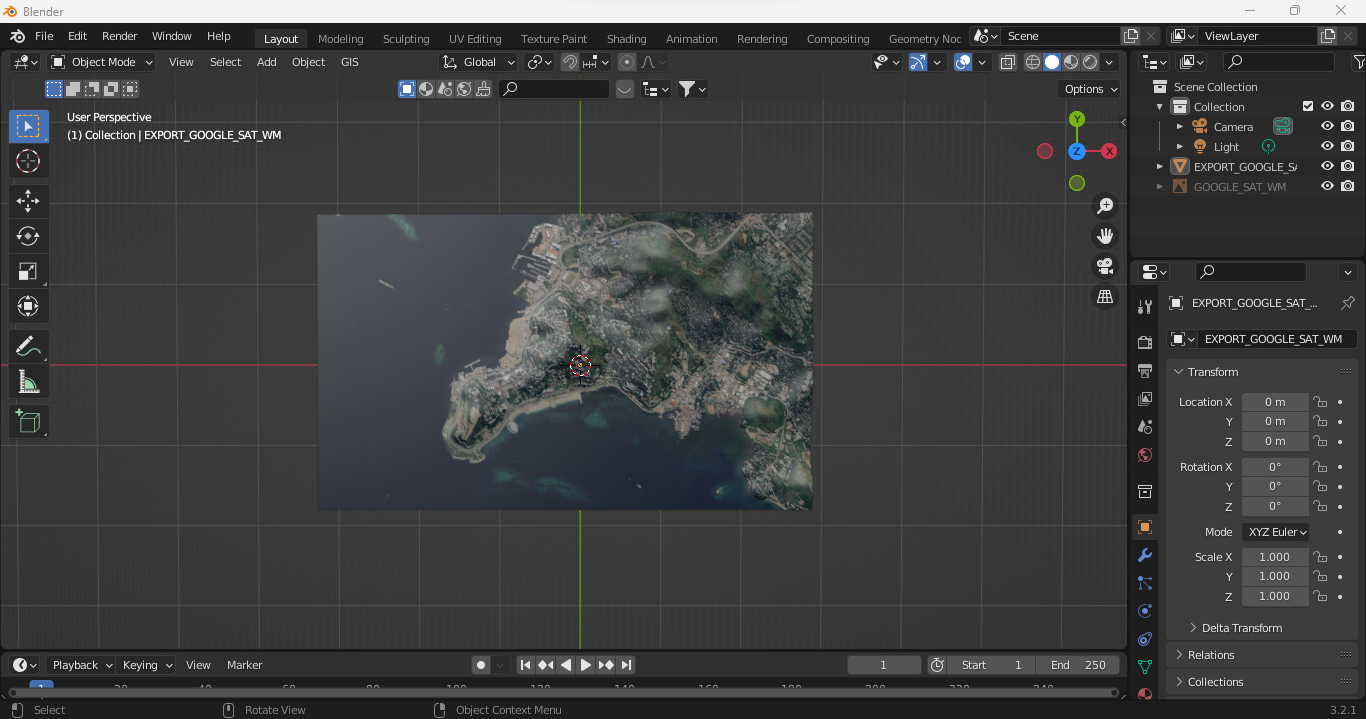Viewport: 1366px width, 719px height.
Task: Click the Options button in viewport header
Action: [x=1089, y=88]
